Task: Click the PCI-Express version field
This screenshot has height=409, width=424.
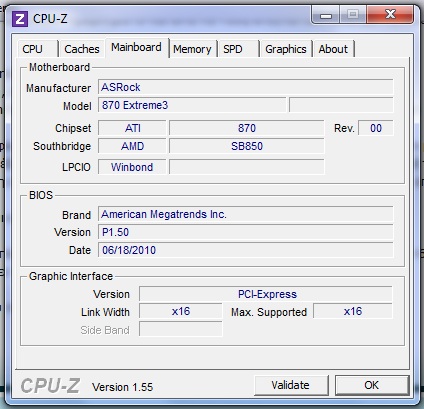Action: click(x=266, y=294)
